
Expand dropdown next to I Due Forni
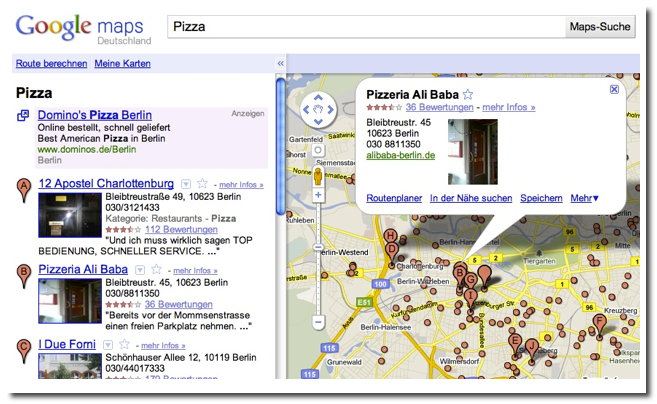point(108,345)
